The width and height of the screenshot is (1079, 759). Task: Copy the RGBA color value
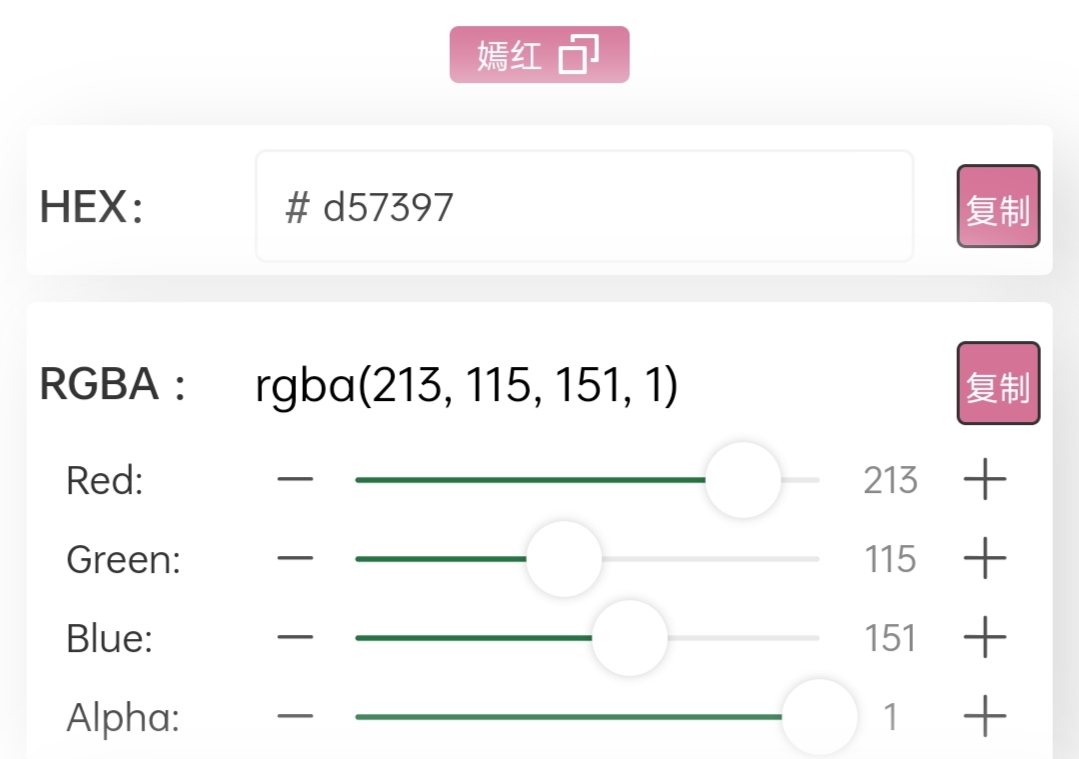point(998,384)
